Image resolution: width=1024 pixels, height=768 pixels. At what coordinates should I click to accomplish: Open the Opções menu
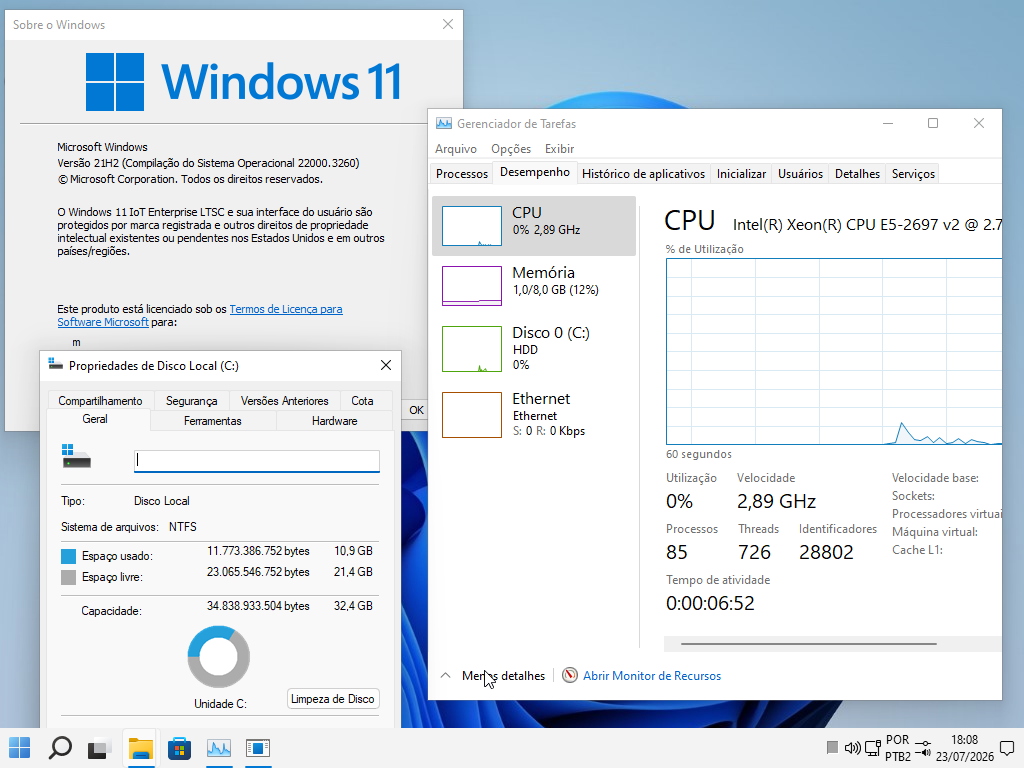pyautogui.click(x=511, y=149)
